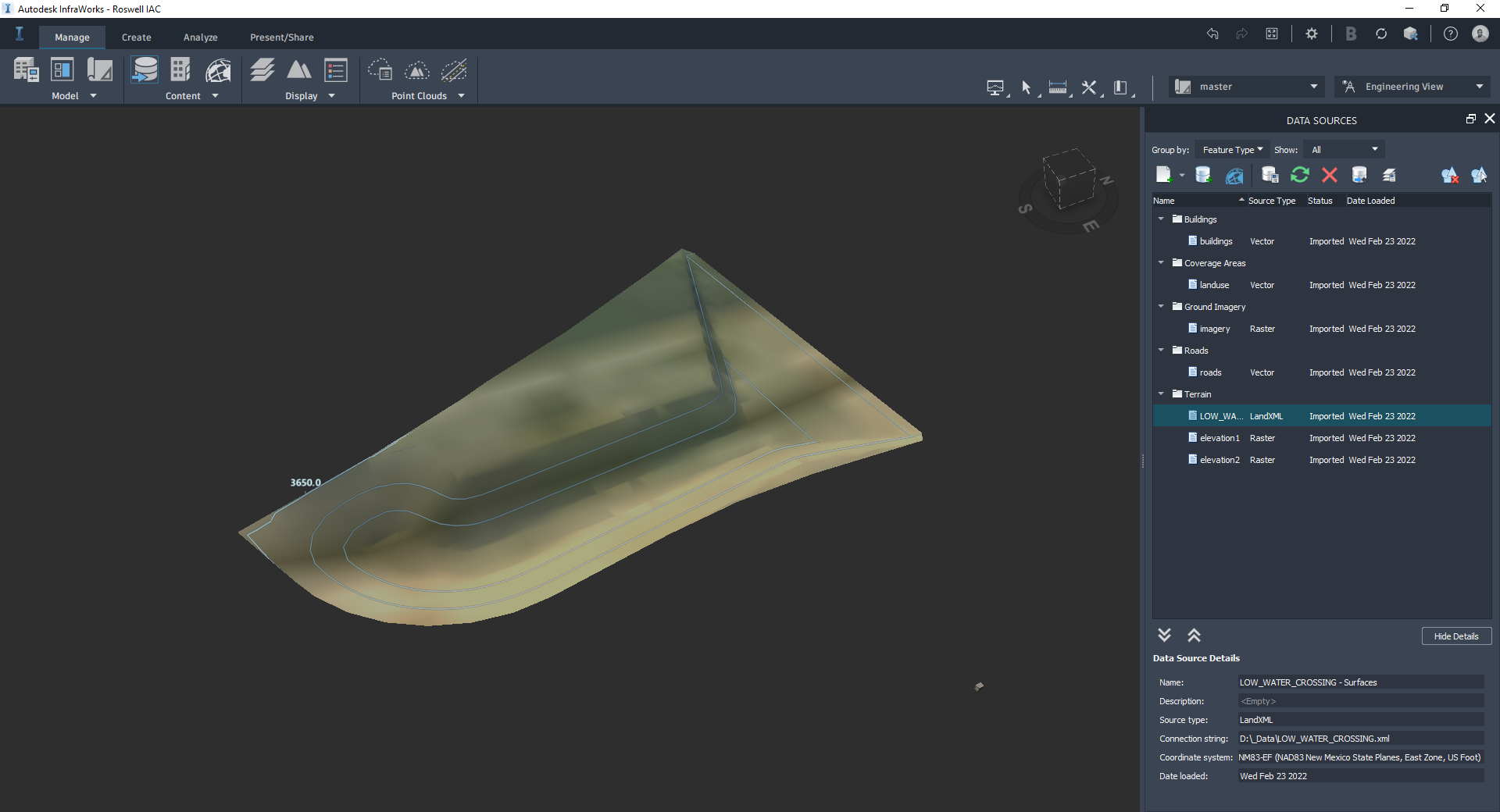Switch to the Create ribbon tab

tap(136, 37)
